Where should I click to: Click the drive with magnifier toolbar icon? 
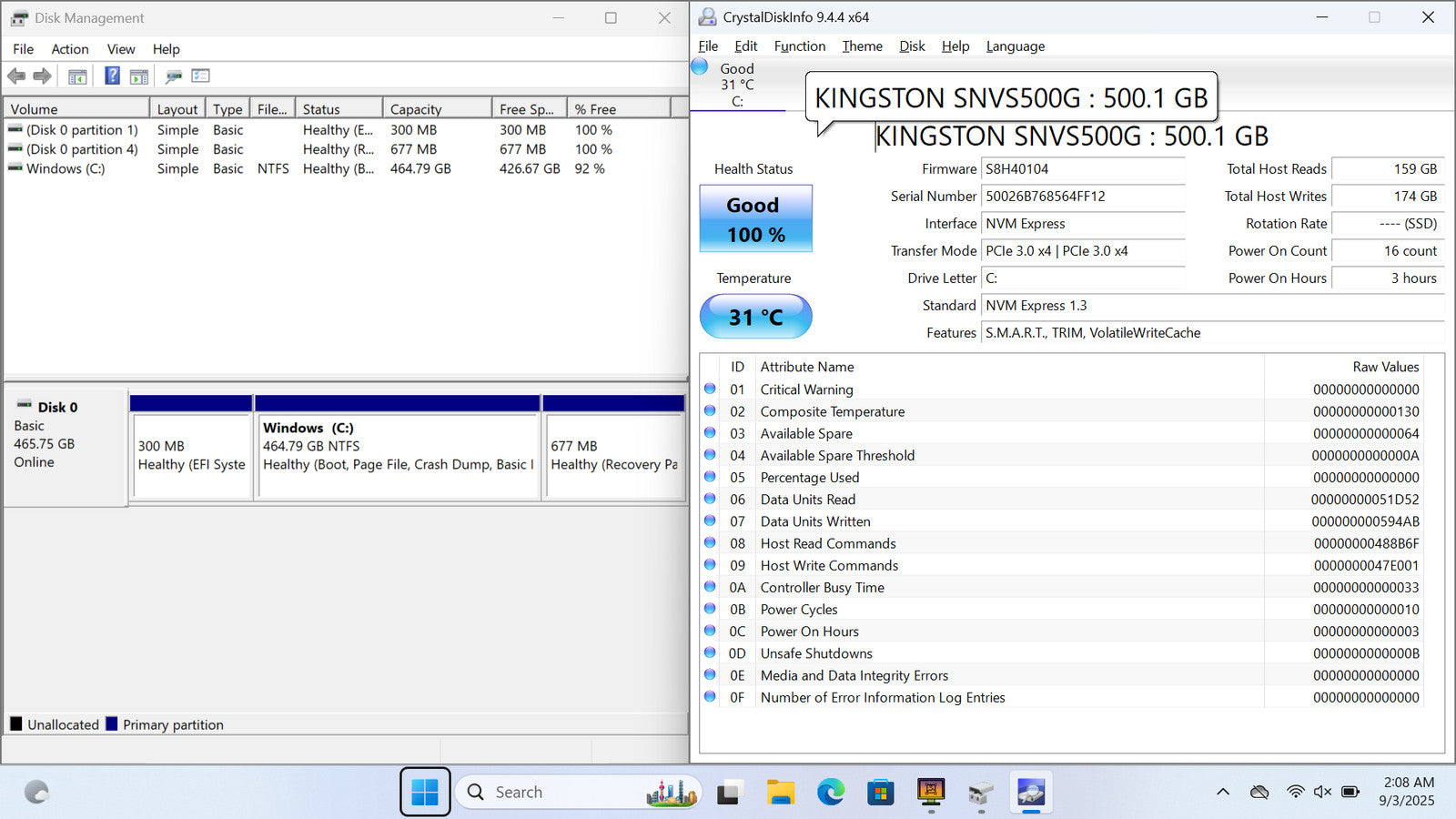pyautogui.click(x=174, y=76)
